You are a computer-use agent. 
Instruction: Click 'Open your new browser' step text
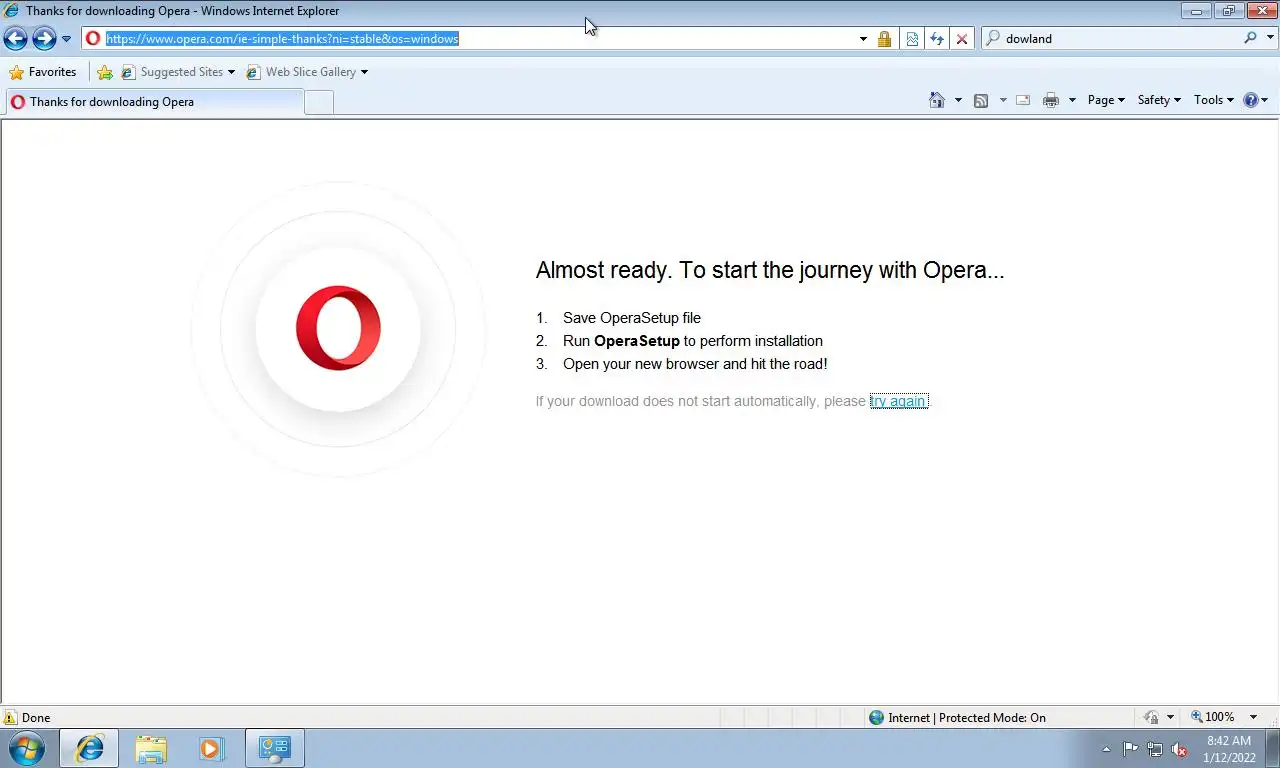click(x=695, y=364)
